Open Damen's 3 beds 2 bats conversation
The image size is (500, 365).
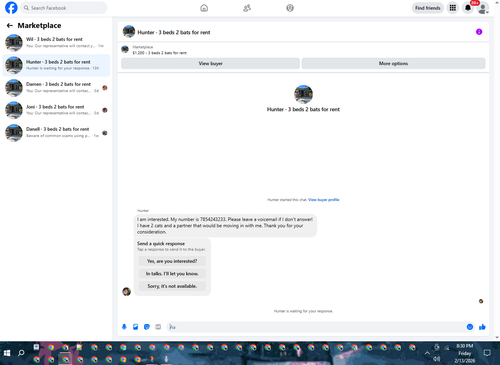tap(56, 88)
